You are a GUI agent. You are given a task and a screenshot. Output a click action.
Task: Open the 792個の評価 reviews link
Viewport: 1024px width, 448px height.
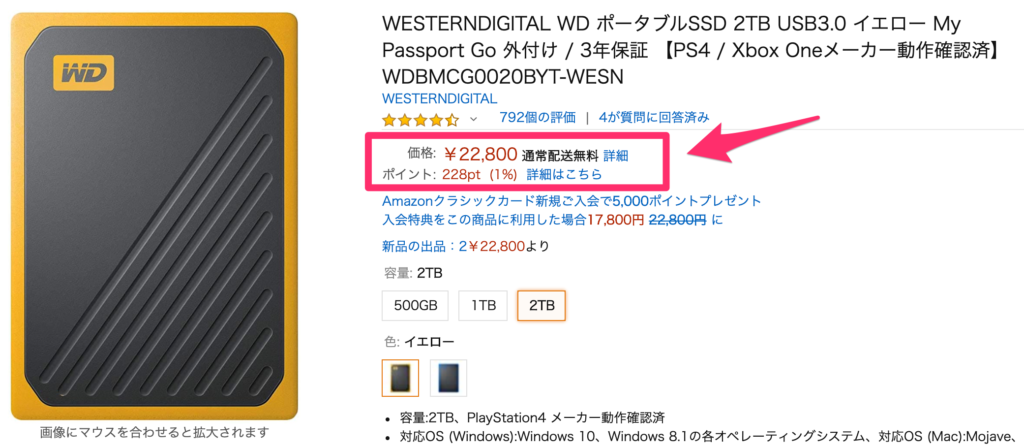(537, 118)
